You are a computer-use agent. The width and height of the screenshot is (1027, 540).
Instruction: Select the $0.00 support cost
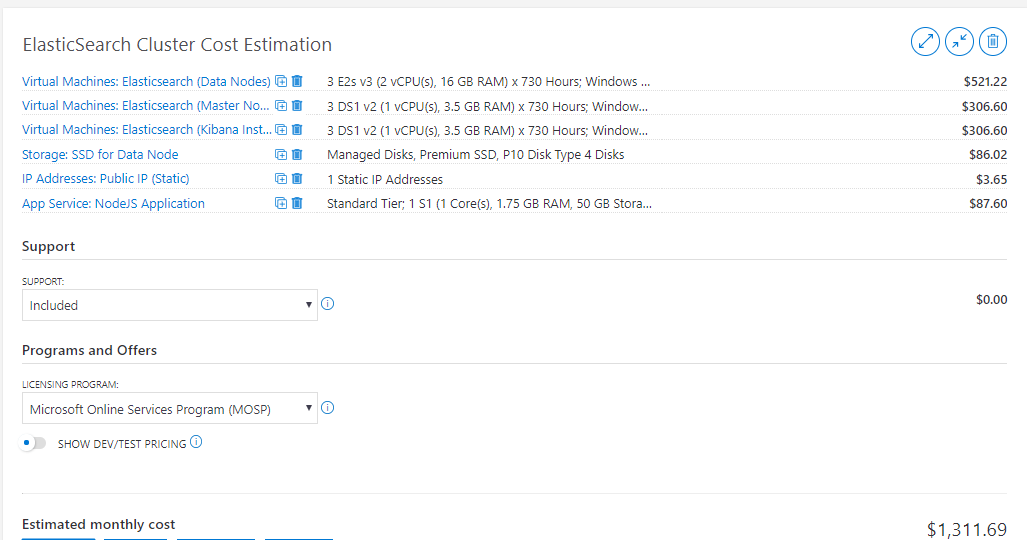tap(992, 299)
